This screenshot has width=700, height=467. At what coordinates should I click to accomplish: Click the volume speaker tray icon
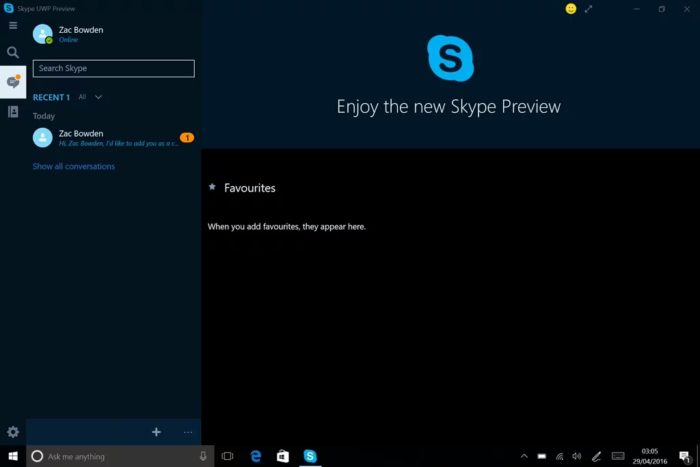(x=577, y=456)
